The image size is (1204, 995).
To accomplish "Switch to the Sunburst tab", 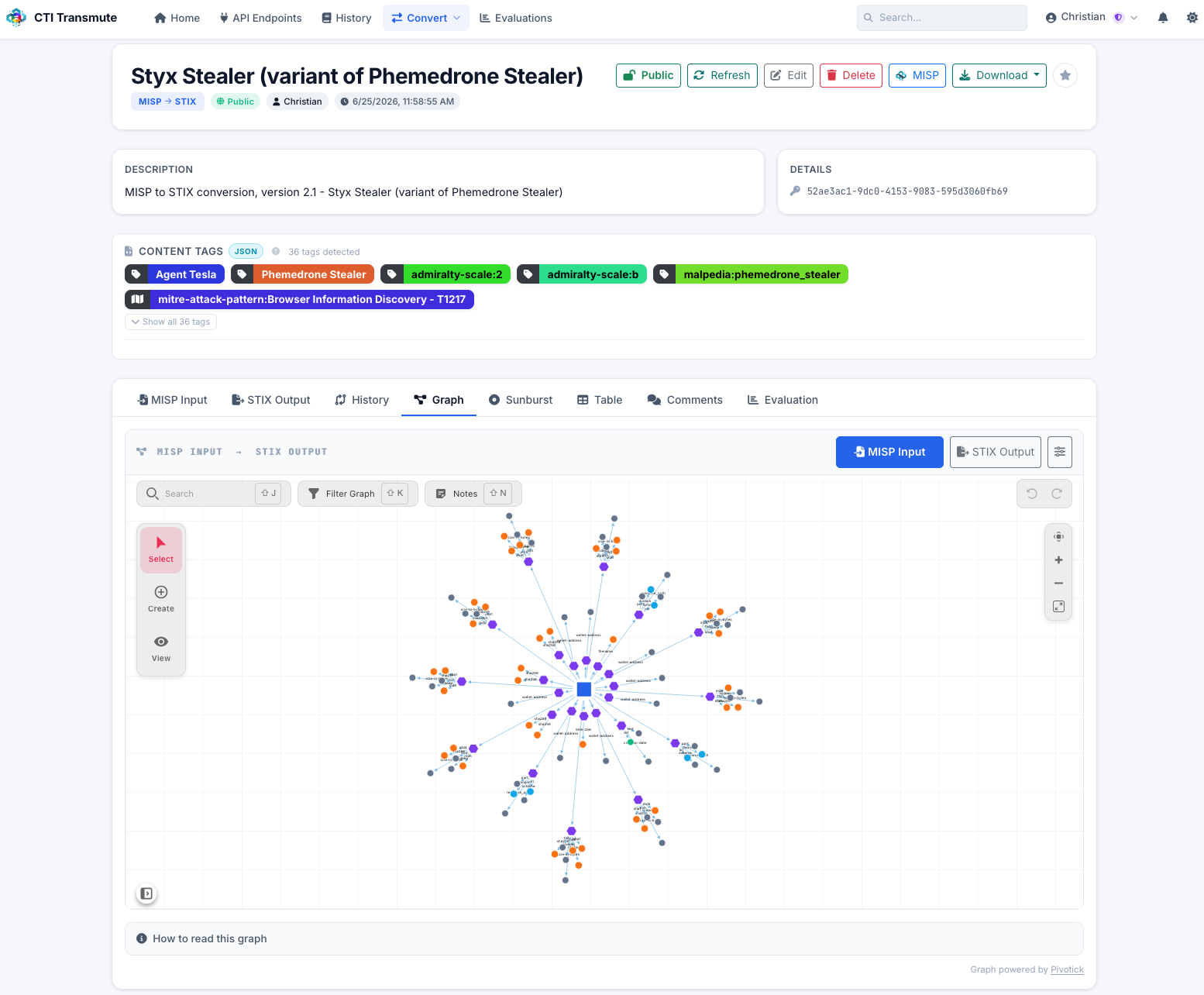I will (521, 400).
